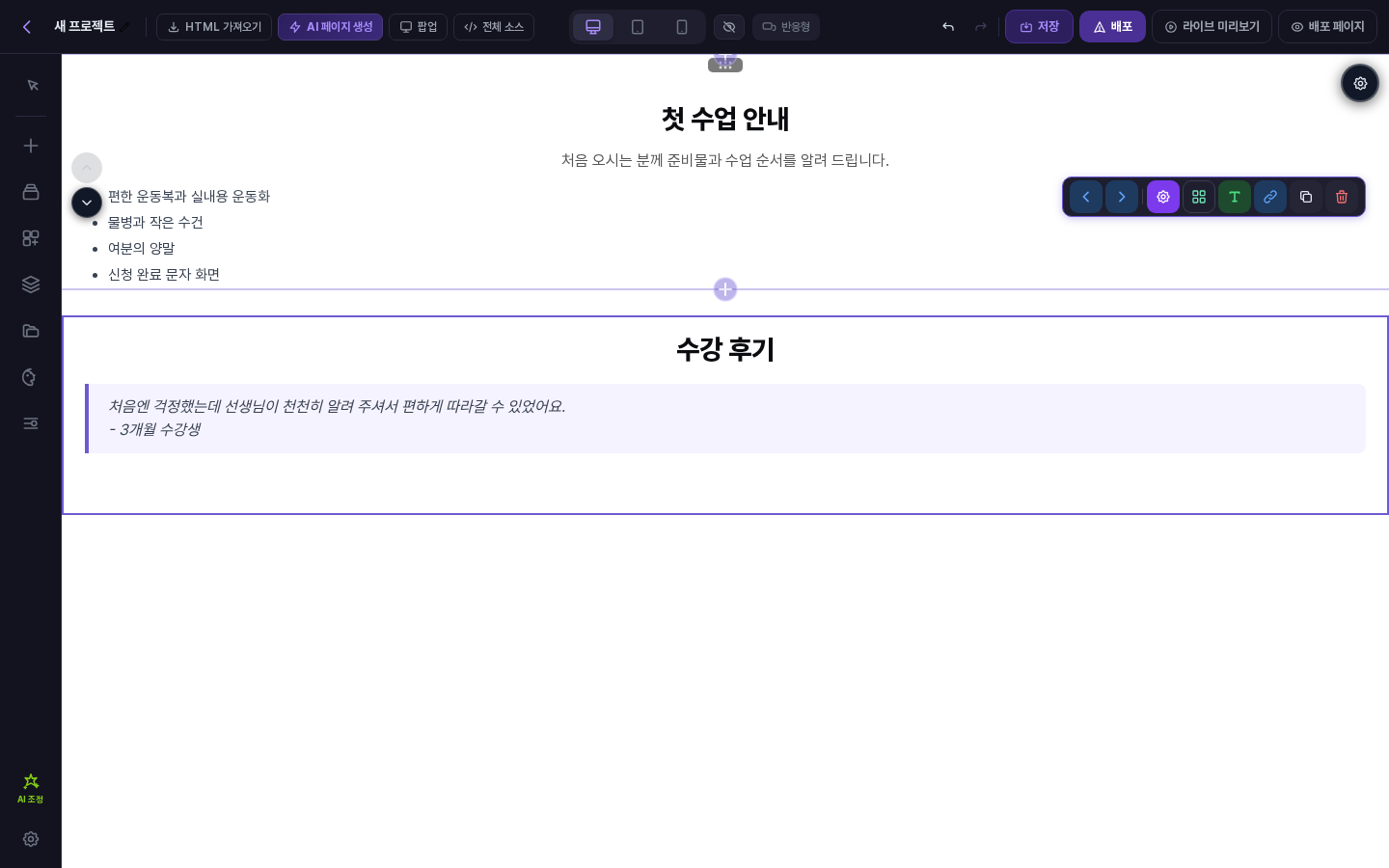Add a link with the chain icon
Image resolution: width=1389 pixels, height=868 pixels.
(x=1270, y=197)
